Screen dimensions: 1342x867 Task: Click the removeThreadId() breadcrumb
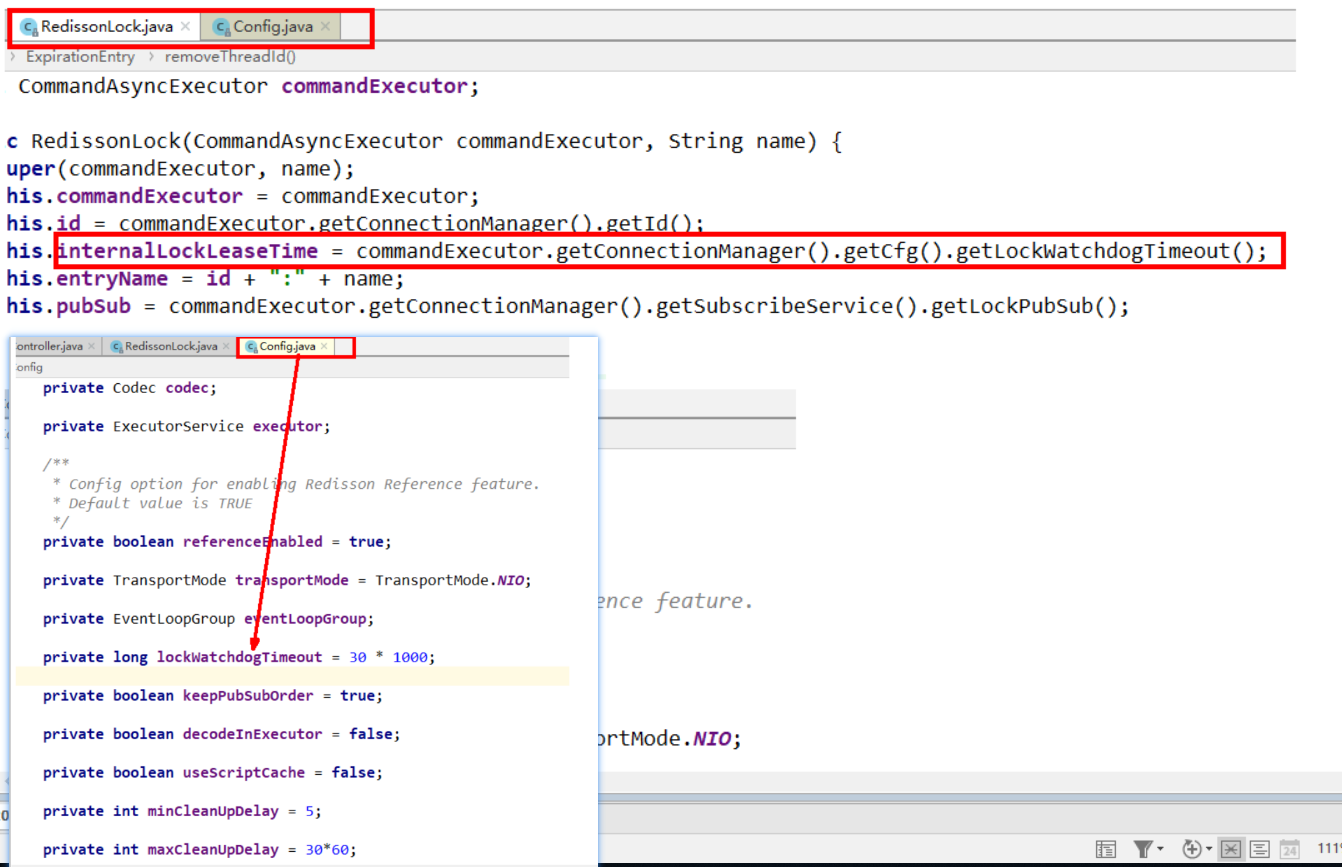pyautogui.click(x=230, y=57)
